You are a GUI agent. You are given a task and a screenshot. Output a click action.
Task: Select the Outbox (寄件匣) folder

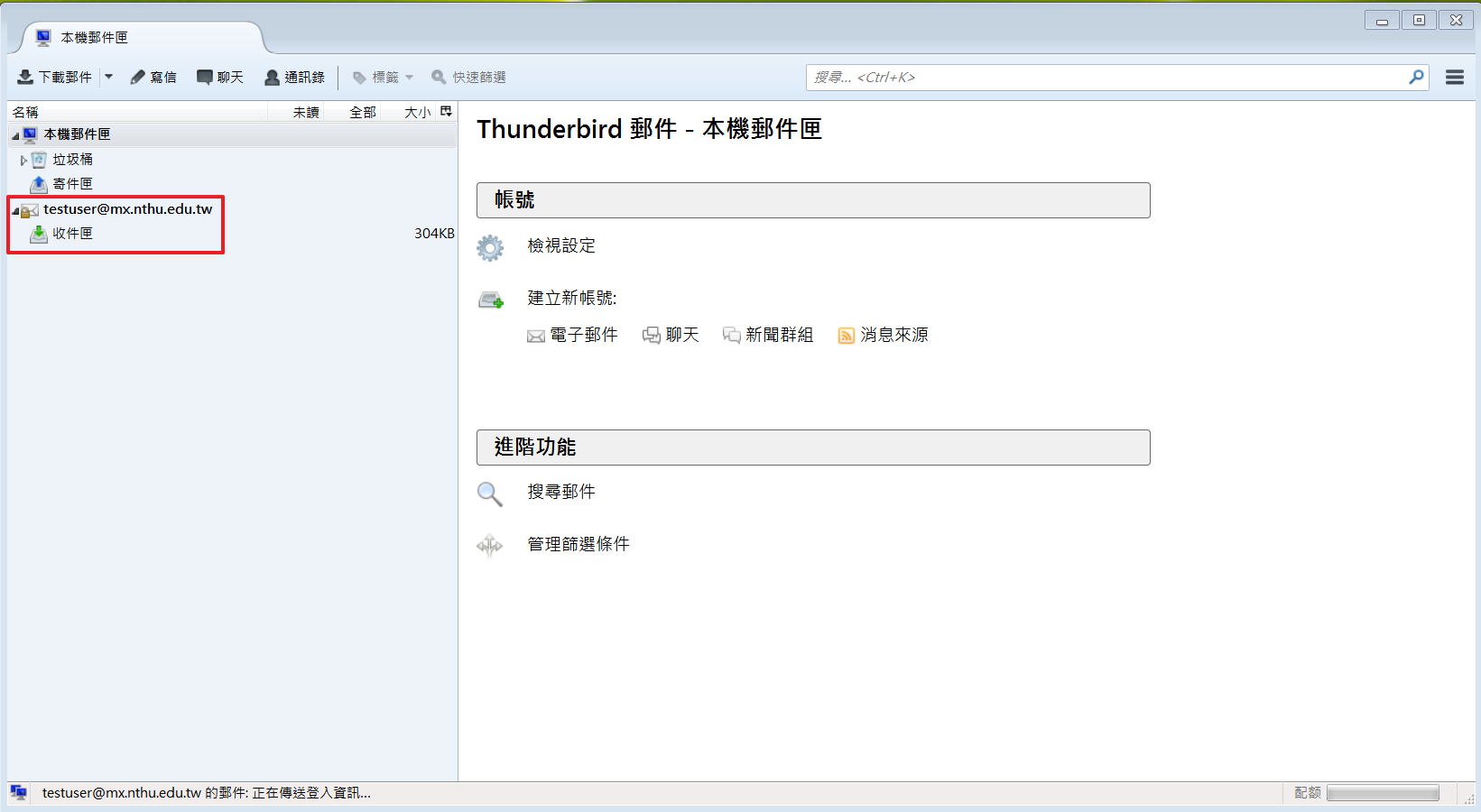pyautogui.click(x=72, y=184)
